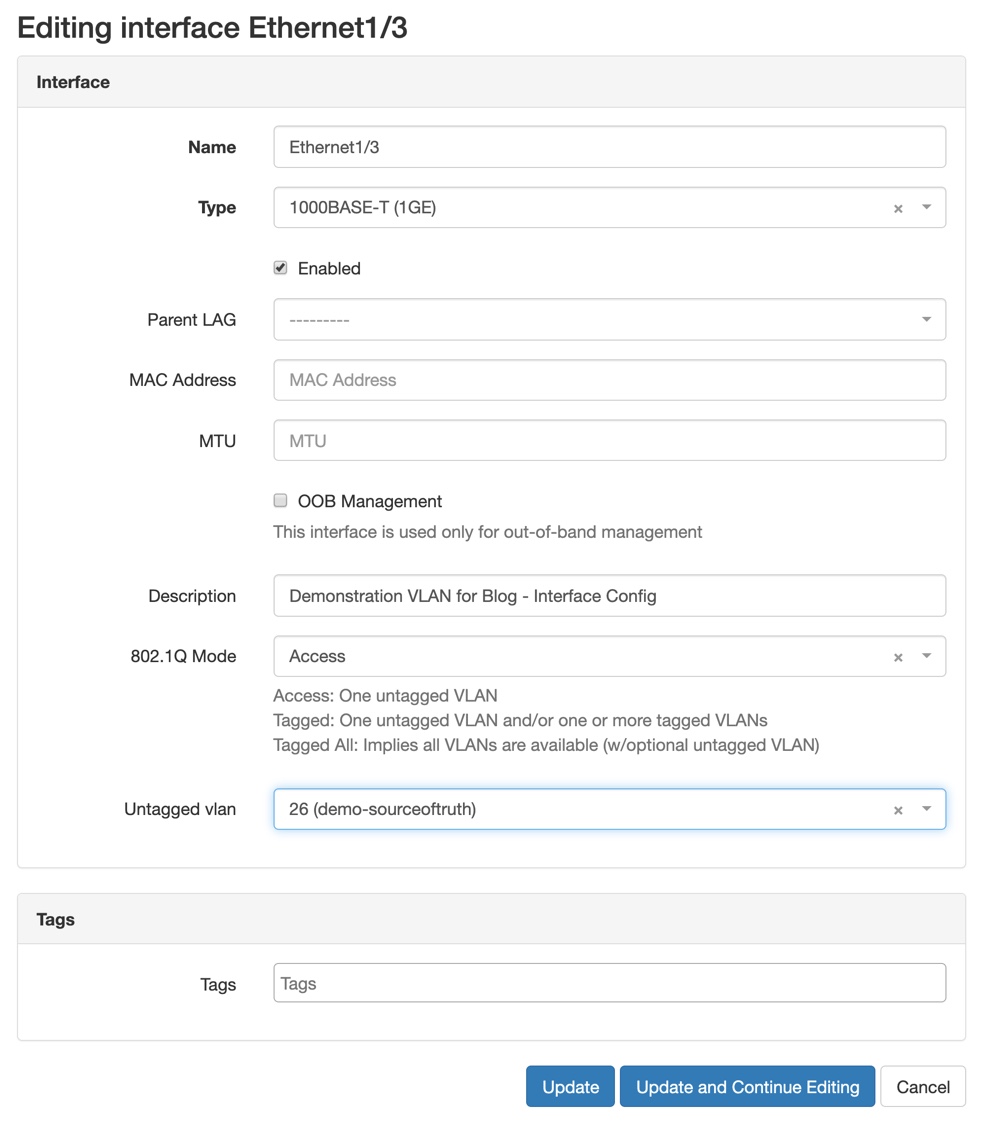
Task: Click the '26 (demo-sourceoftruth)' selected value
Action: point(382,809)
